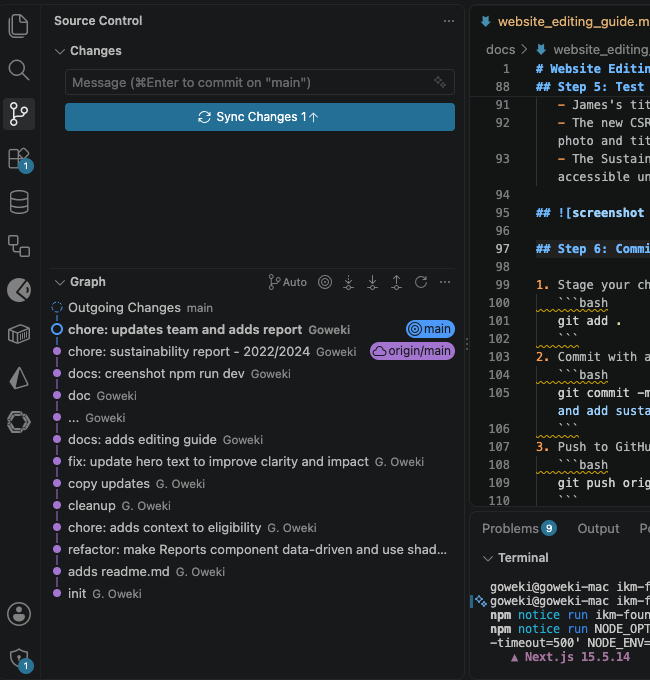Viewport: 650px width, 680px height.
Task: Select the Source Control activity bar icon
Action: (x=19, y=114)
